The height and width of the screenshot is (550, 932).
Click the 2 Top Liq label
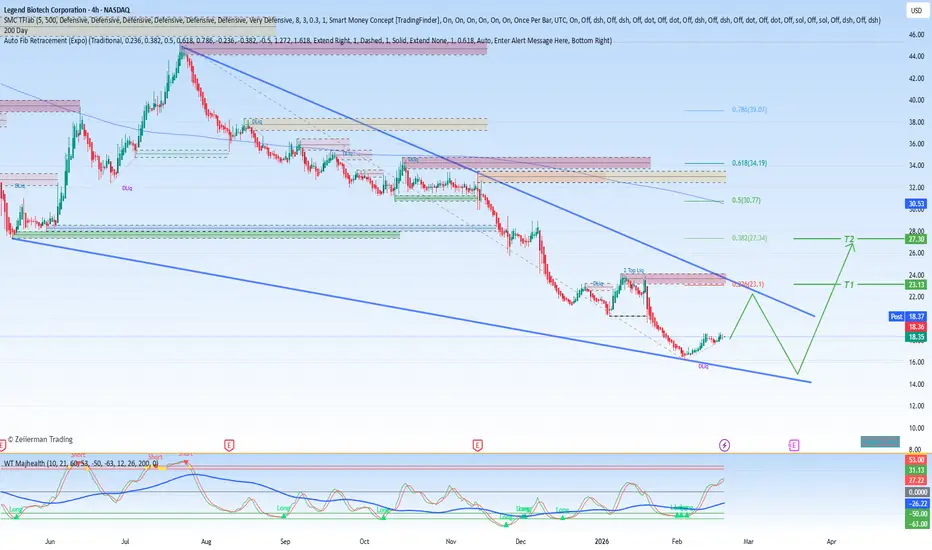click(634, 271)
